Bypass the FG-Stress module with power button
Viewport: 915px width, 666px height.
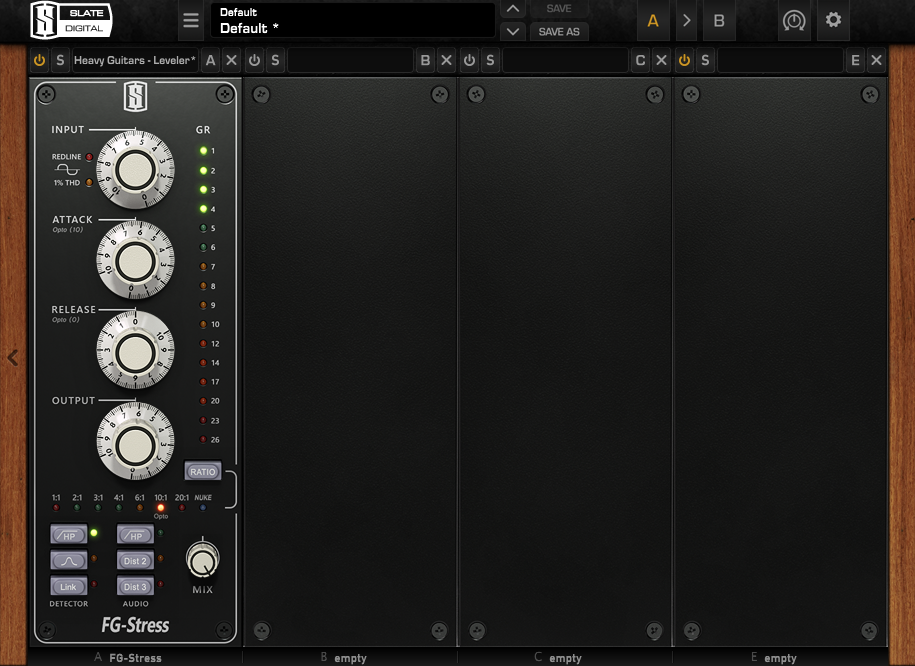39,61
